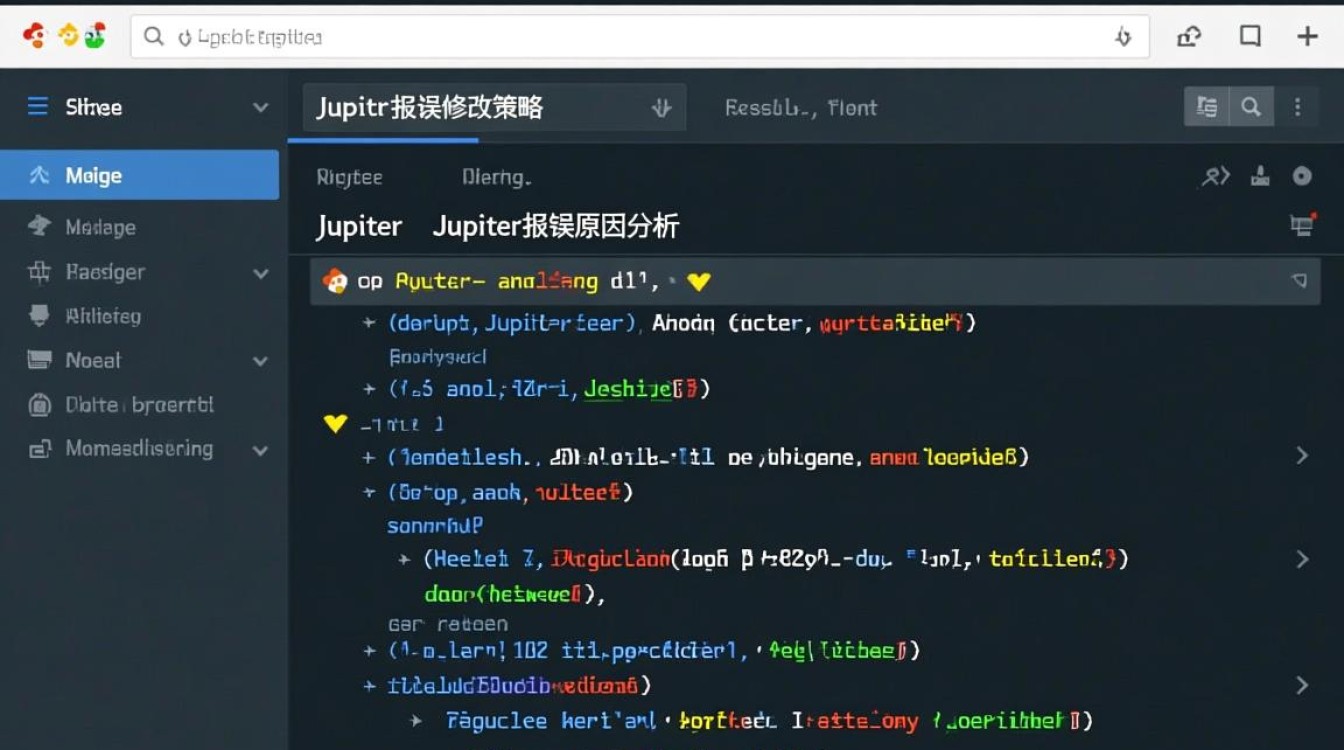Open the cart icon on the right edge

(1303, 227)
